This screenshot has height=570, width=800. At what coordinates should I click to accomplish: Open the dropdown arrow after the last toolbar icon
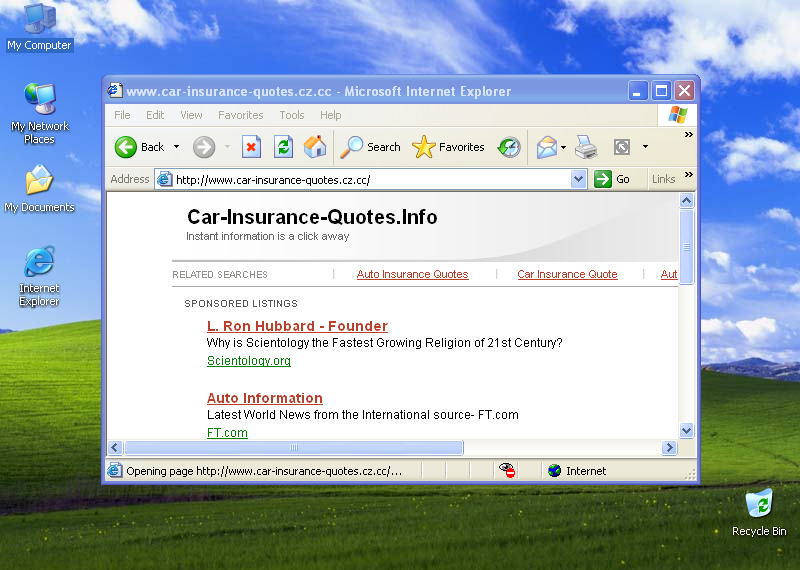pos(645,147)
